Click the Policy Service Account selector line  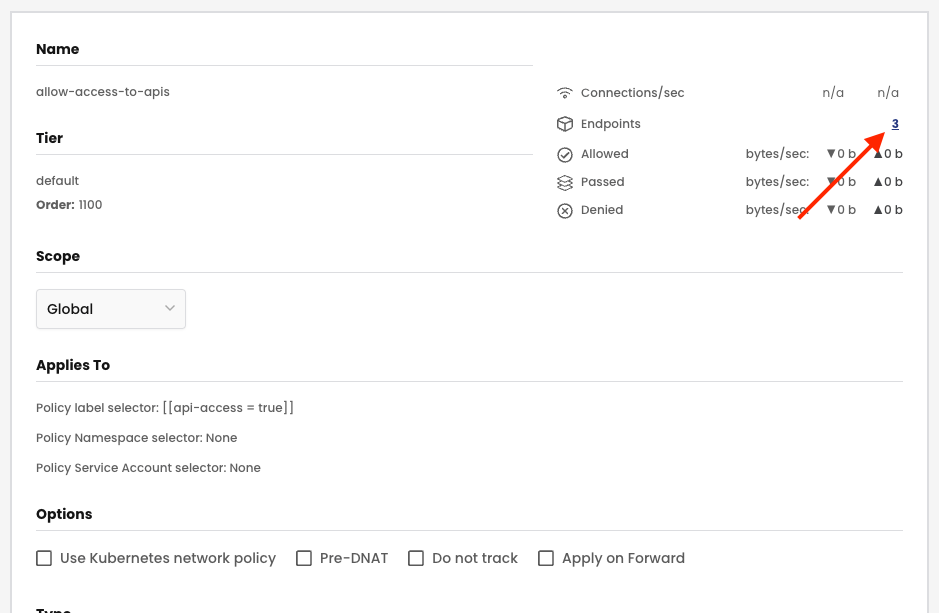[x=148, y=468]
